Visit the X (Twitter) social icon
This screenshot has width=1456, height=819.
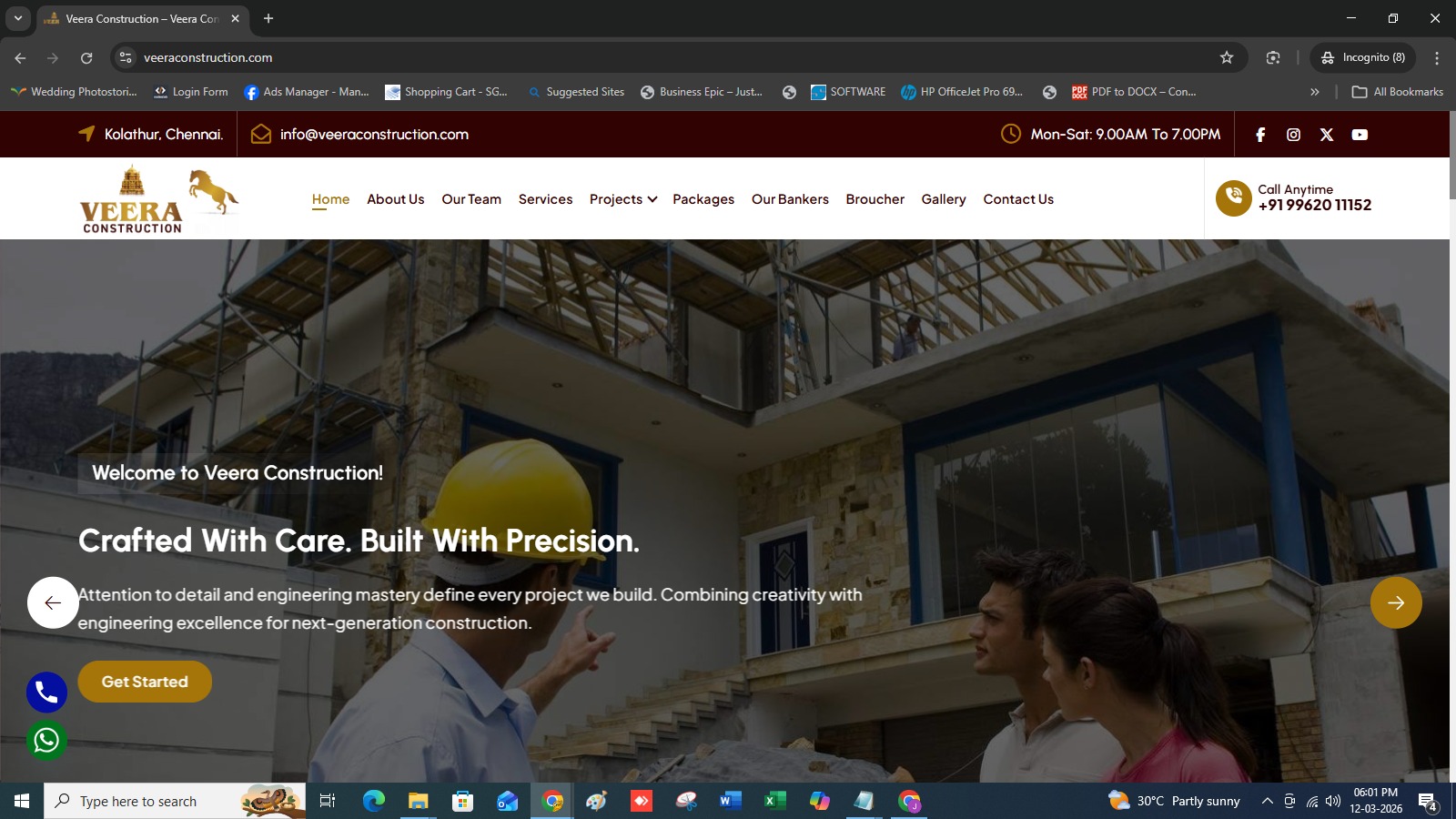pos(1327,135)
